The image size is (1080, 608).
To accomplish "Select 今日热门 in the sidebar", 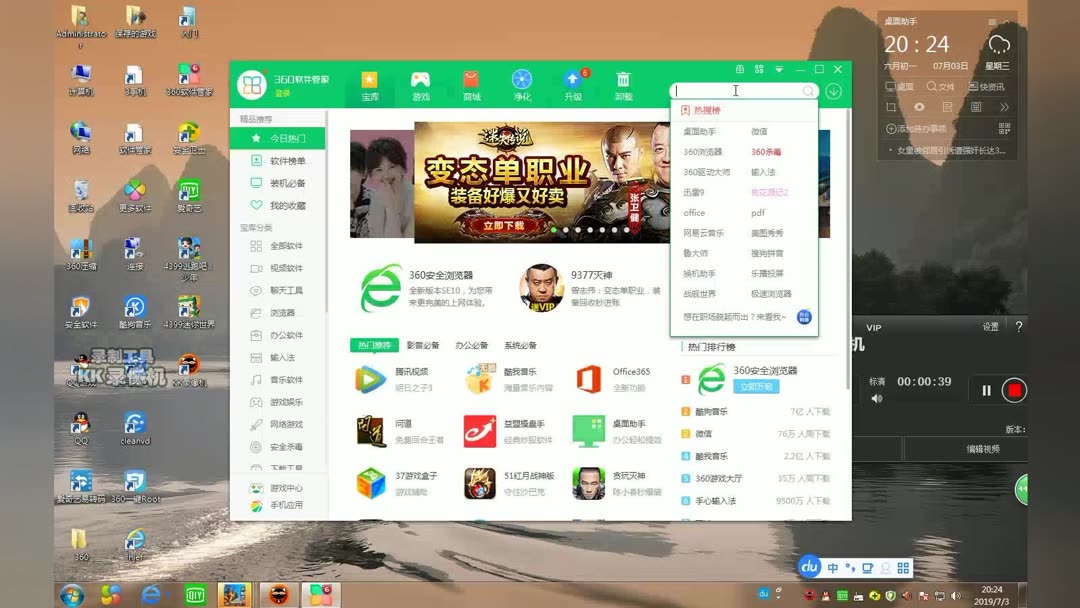I will click(x=278, y=138).
